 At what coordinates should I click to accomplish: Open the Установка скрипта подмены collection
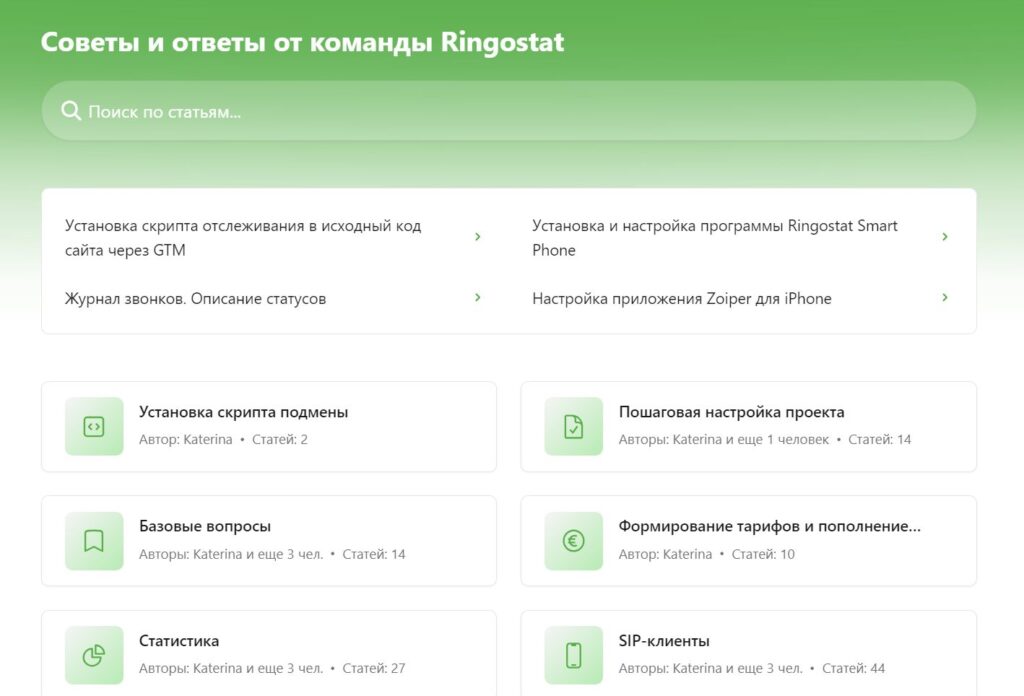(x=269, y=426)
